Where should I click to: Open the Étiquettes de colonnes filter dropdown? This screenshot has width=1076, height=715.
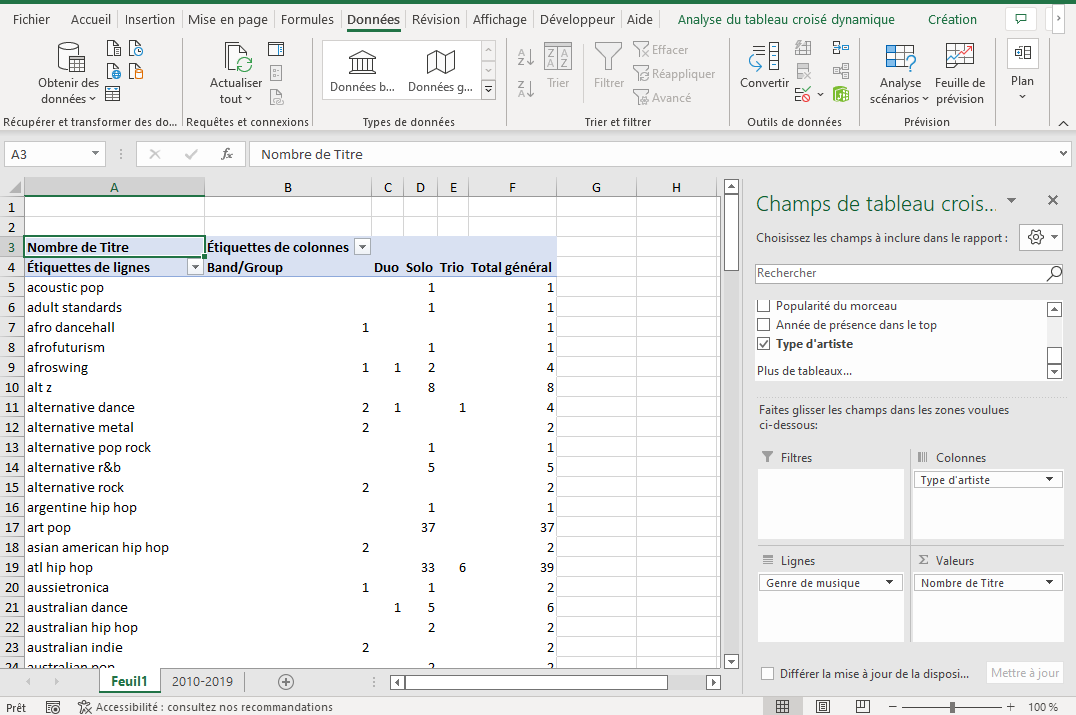362,247
